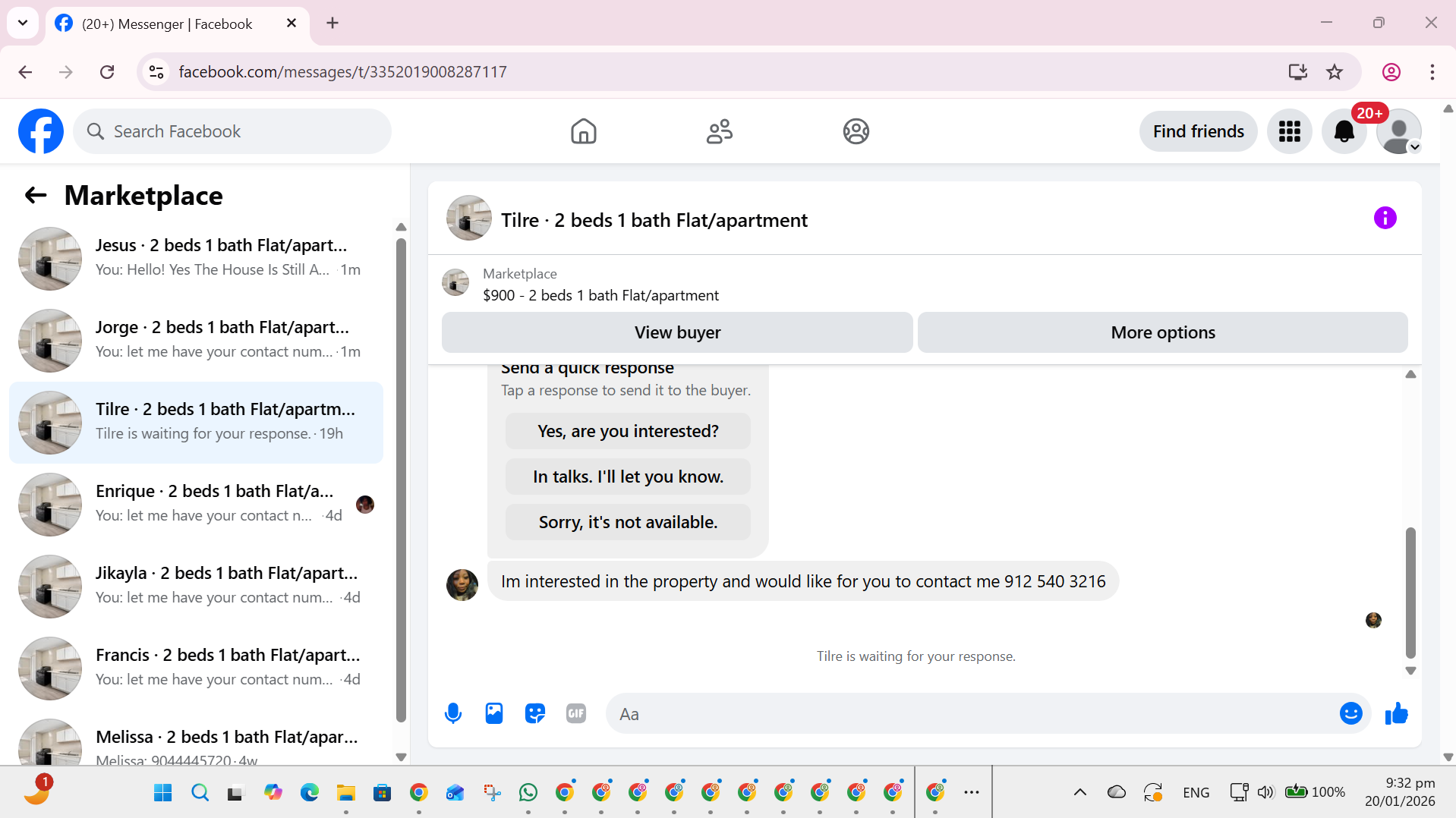Open the clock and date panel
The height and width of the screenshot is (818, 1456).
tap(1400, 791)
